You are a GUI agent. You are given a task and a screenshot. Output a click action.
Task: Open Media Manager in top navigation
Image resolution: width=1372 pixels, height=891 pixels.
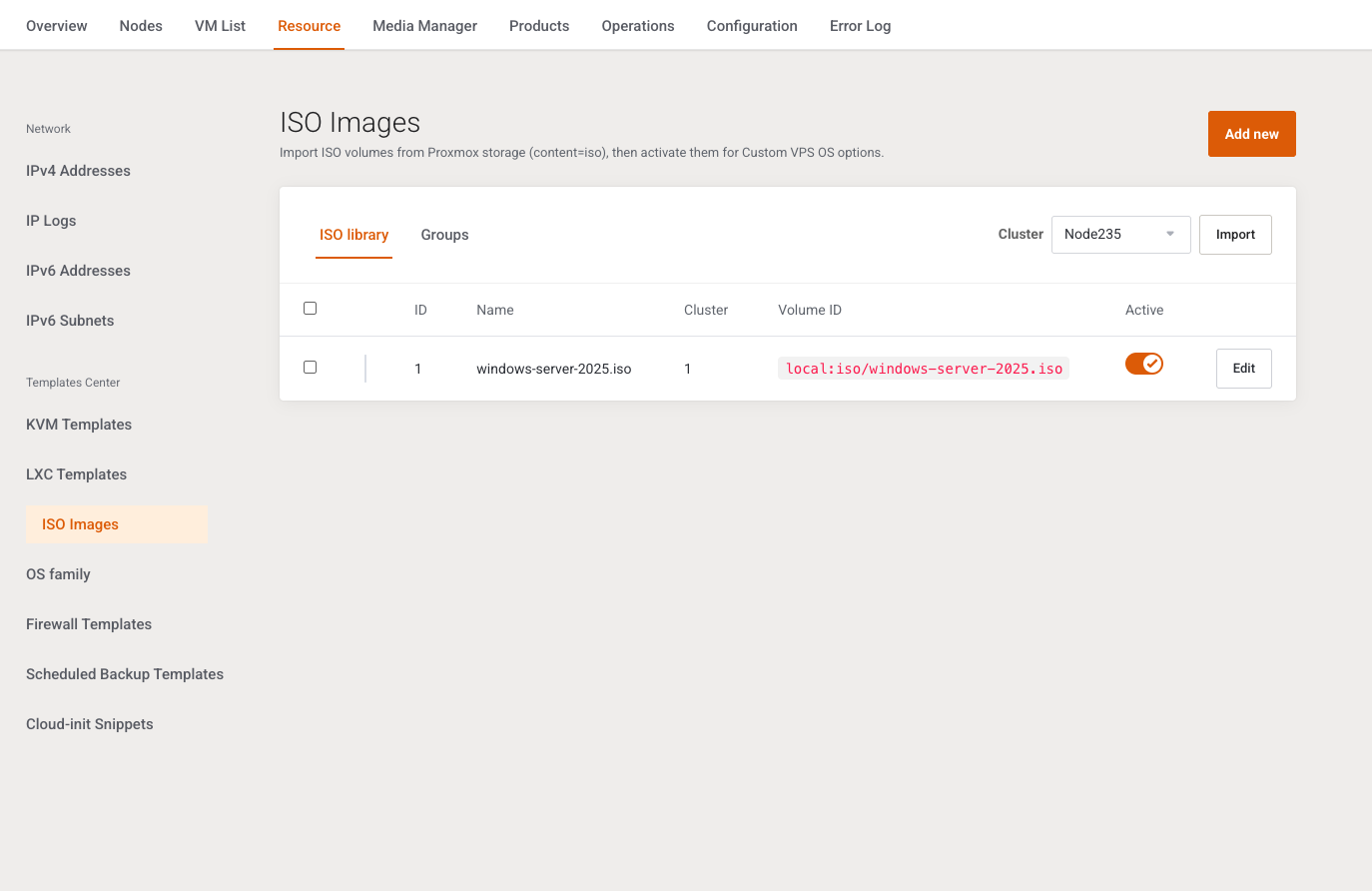[425, 26]
